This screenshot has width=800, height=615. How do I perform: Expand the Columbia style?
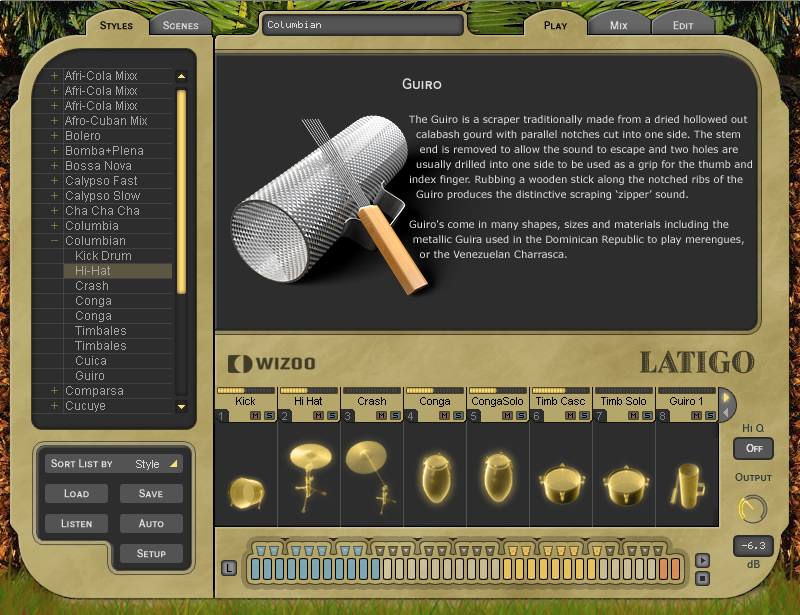coord(54,226)
